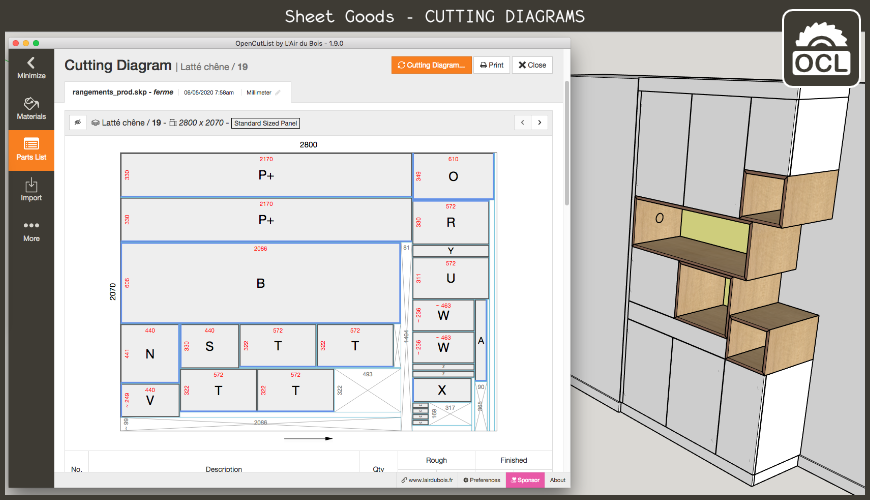Click the Millimeter unit label
Image resolution: width=870 pixels, height=500 pixels.
[259, 93]
